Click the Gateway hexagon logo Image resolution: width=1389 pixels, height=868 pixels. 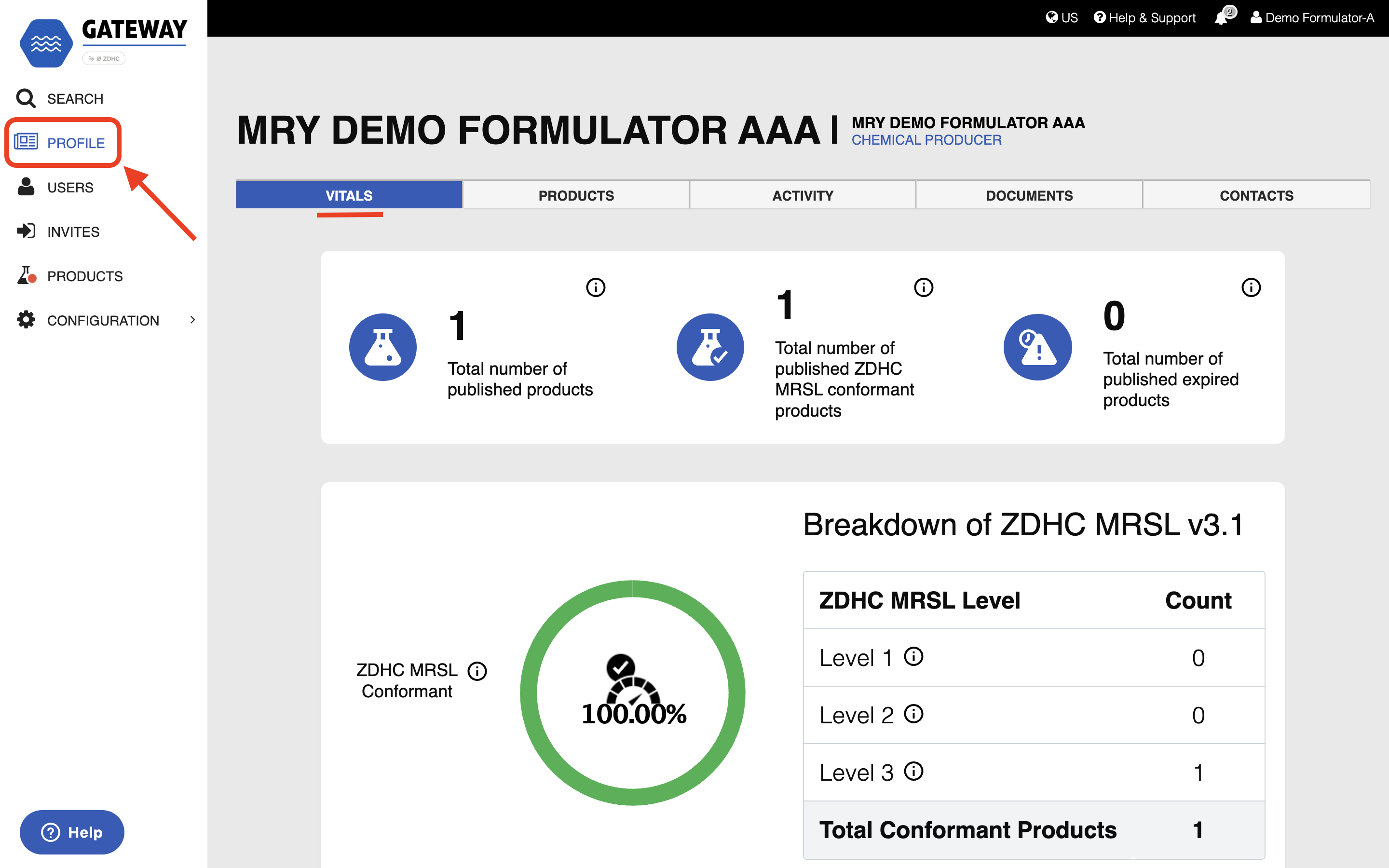click(46, 43)
